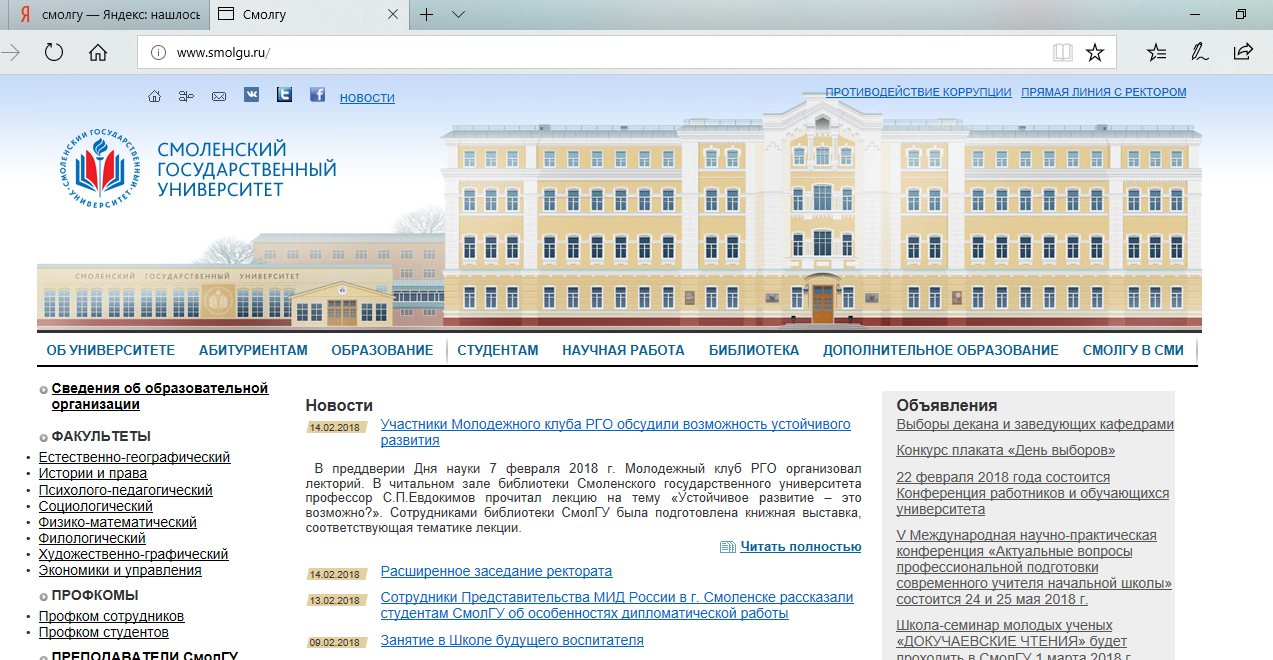Click the НОВОСТИ link in header
Screen dimensions: 1273x660
[367, 98]
